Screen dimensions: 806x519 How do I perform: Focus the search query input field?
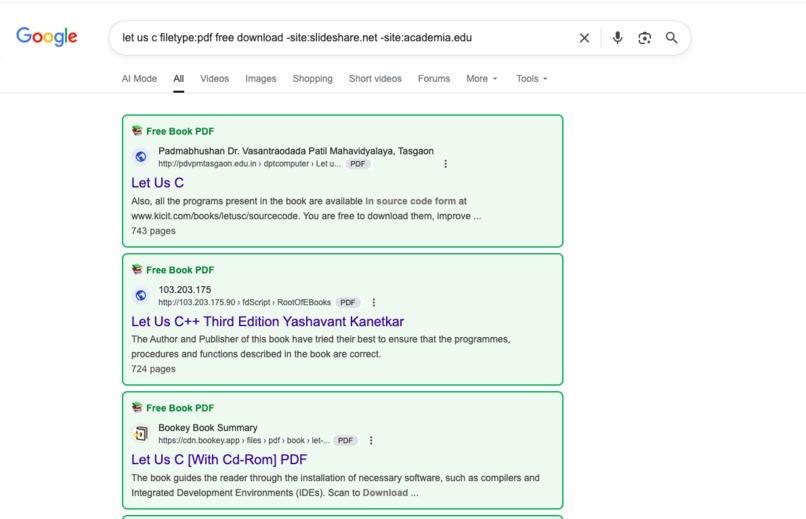pos(344,38)
